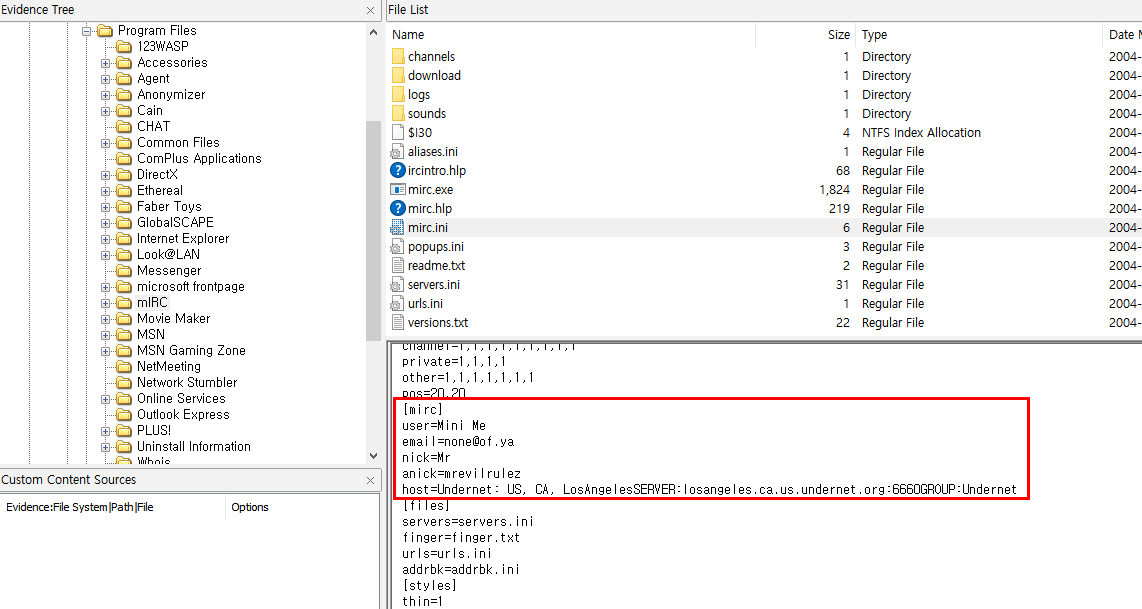The width and height of the screenshot is (1142, 609).
Task: Select the PLUS! folder in tree
Action: click(x=154, y=431)
